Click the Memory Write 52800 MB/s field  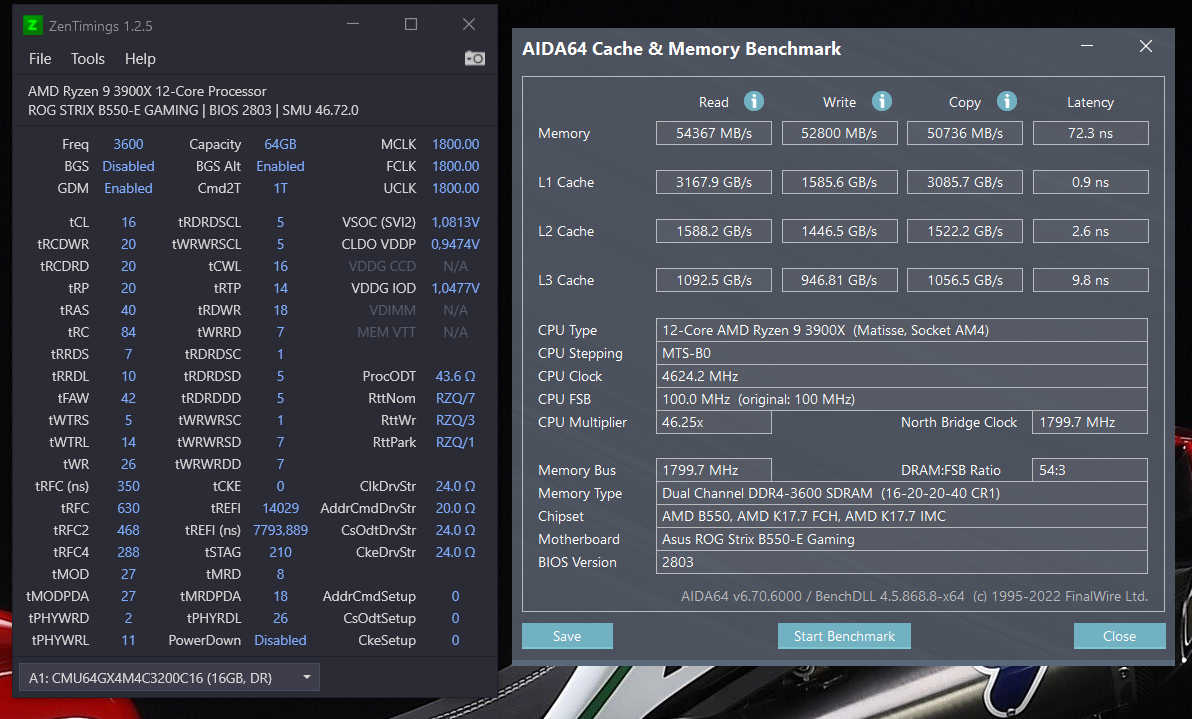839,133
